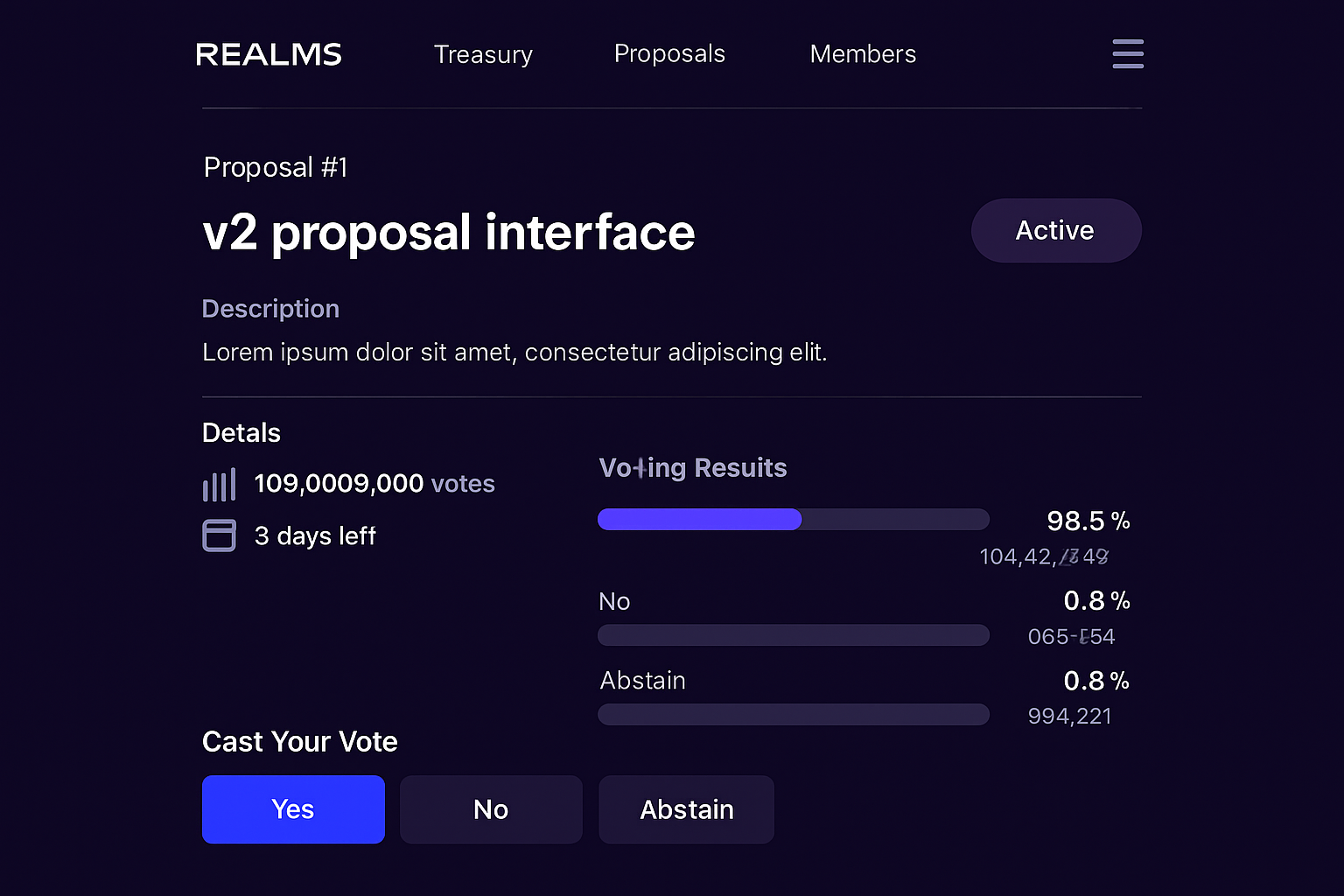Viewport: 1344px width, 896px height.
Task: Switch to the Members section
Action: [863, 54]
